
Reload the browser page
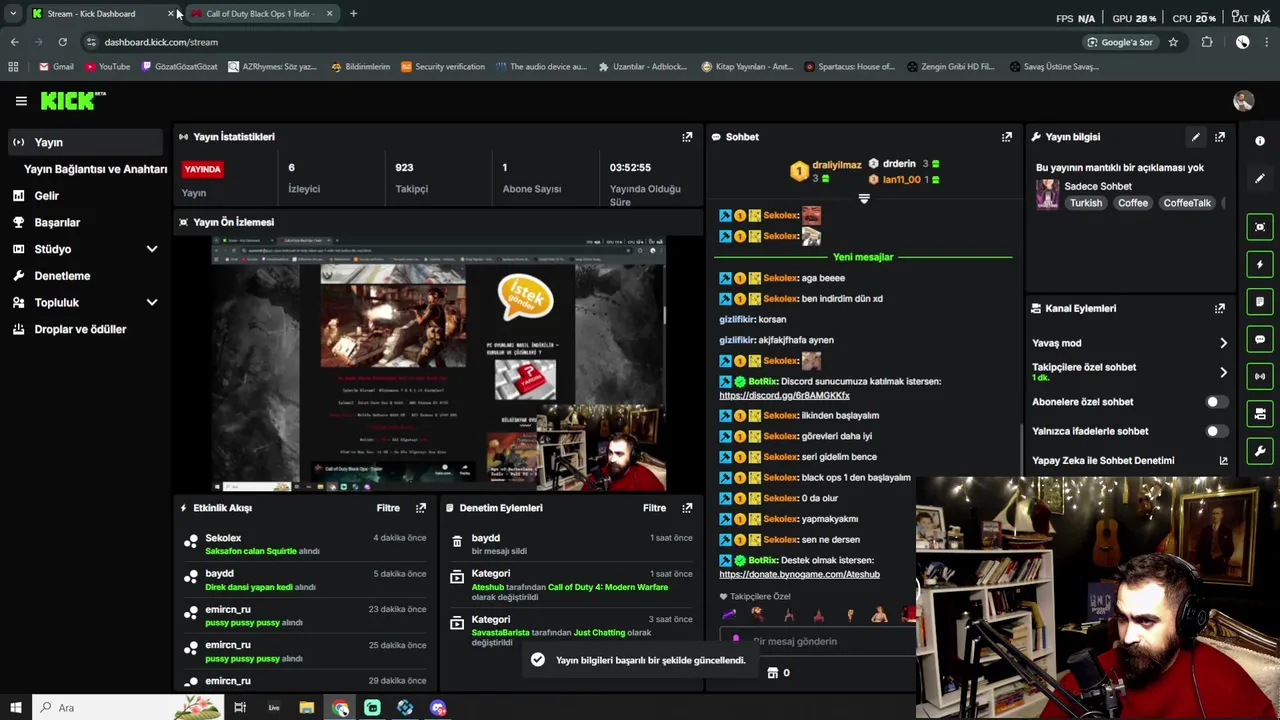coord(62,42)
